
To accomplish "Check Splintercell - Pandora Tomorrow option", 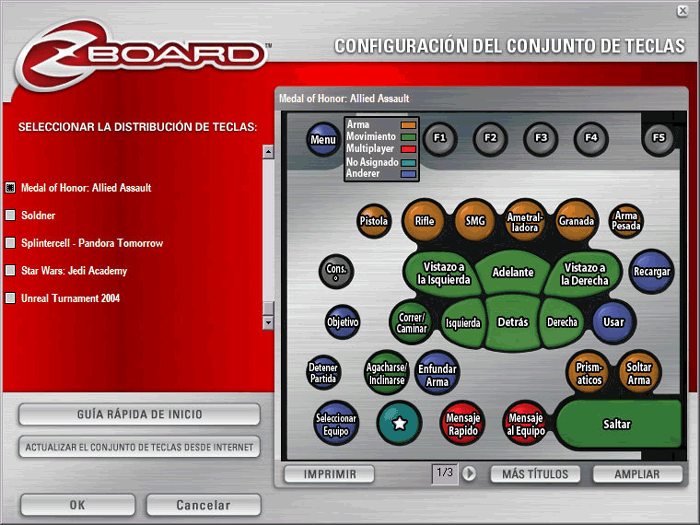I will tap(10, 243).
